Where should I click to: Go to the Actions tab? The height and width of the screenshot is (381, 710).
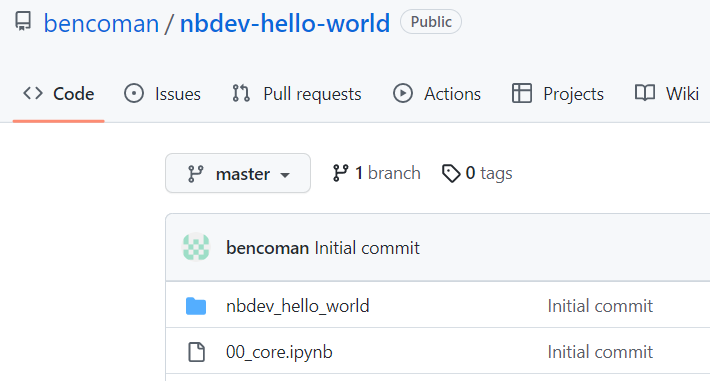click(x=437, y=94)
